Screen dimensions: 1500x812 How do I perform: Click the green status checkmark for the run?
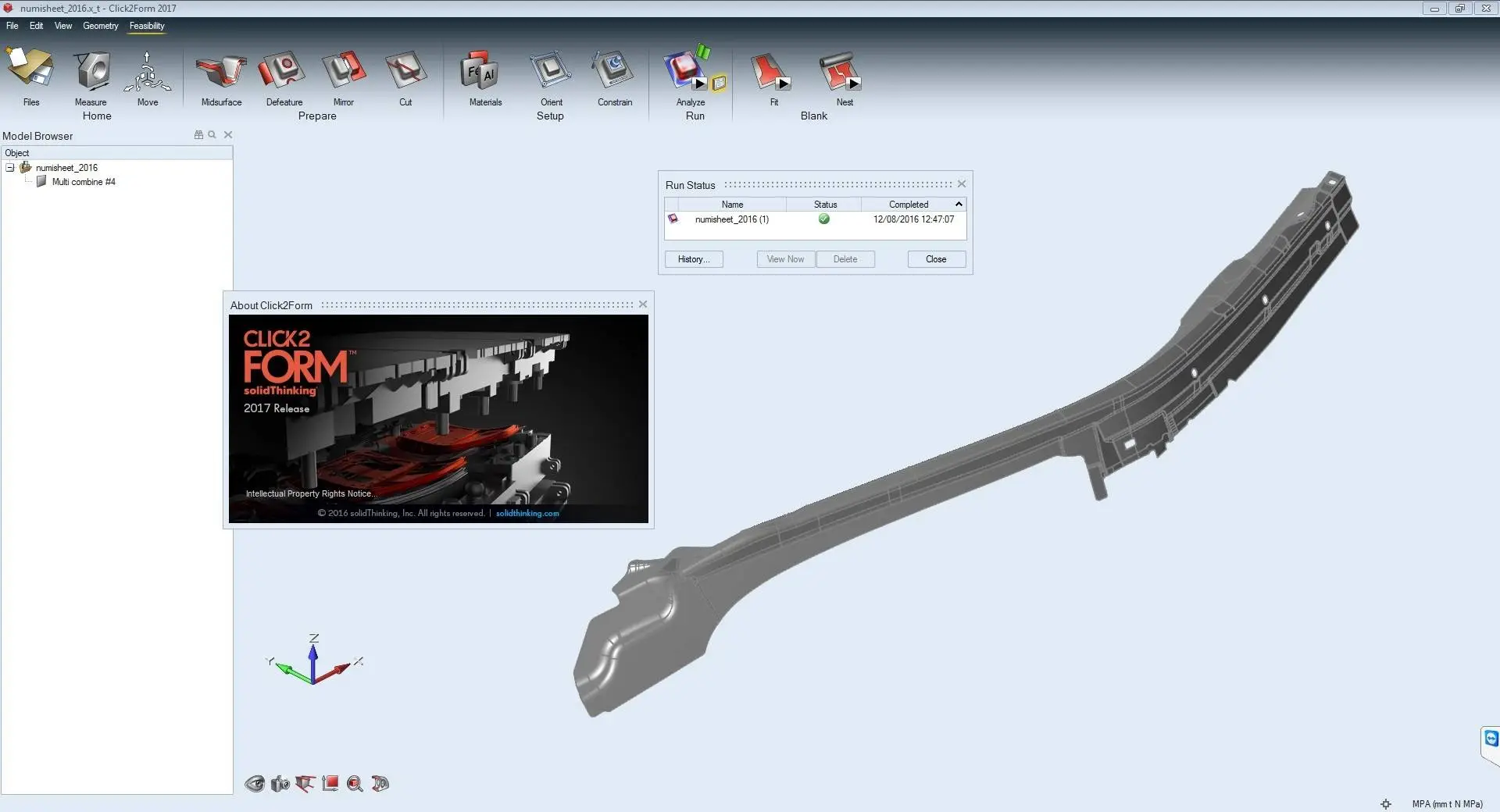point(823,219)
